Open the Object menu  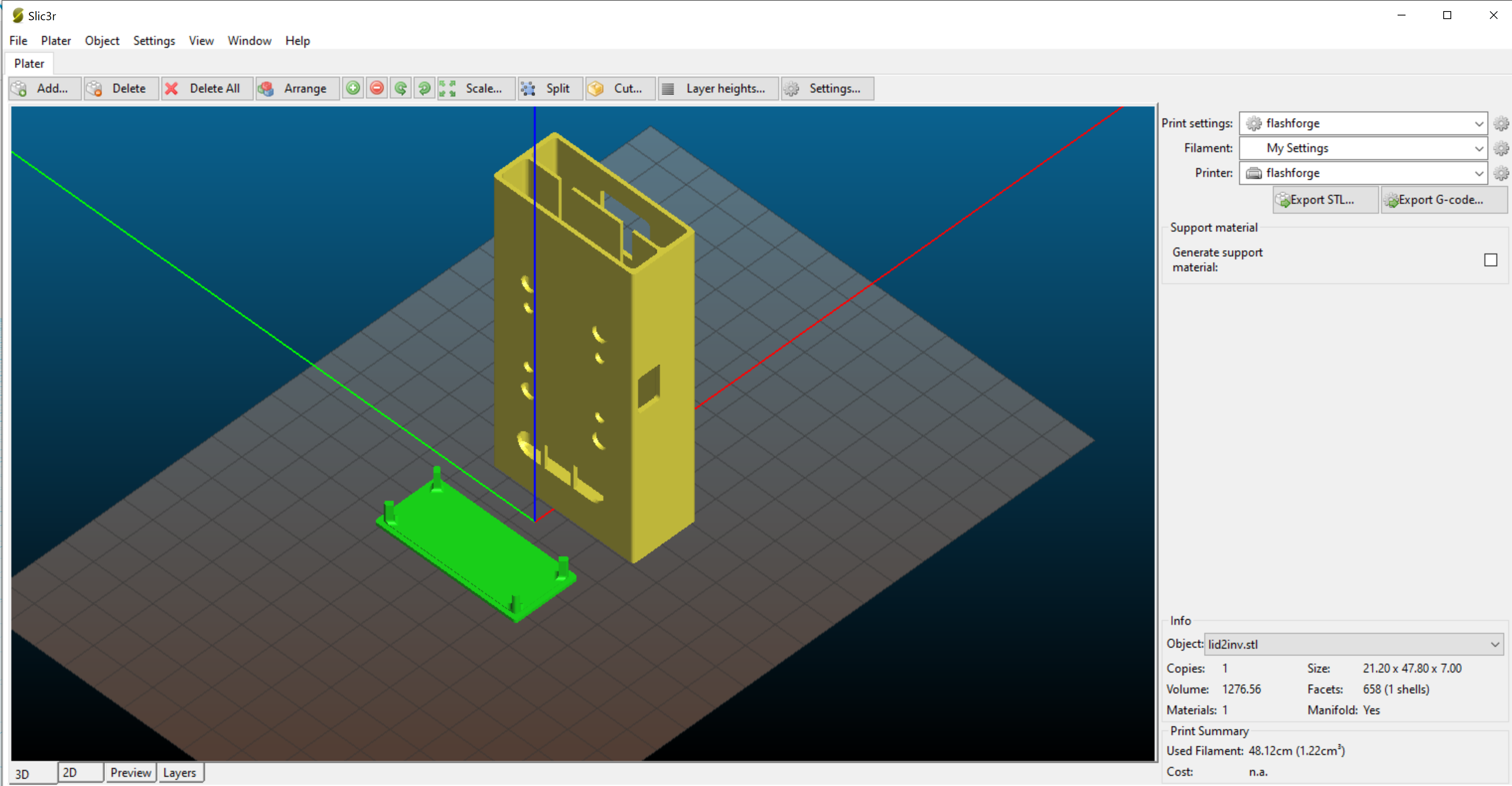(x=102, y=41)
